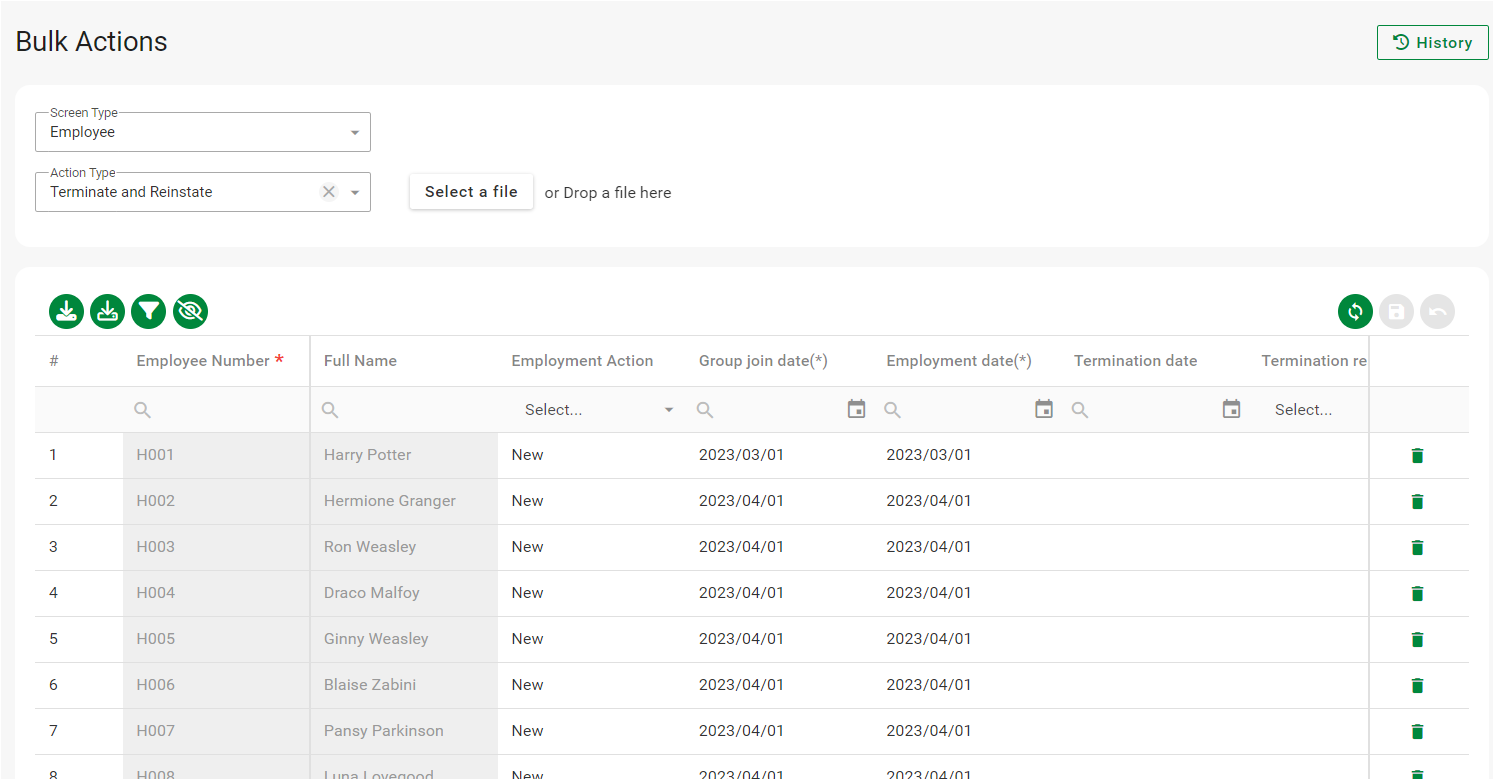Click the greyed-out undo arrow icon
The image size is (1494, 780).
[1437, 312]
